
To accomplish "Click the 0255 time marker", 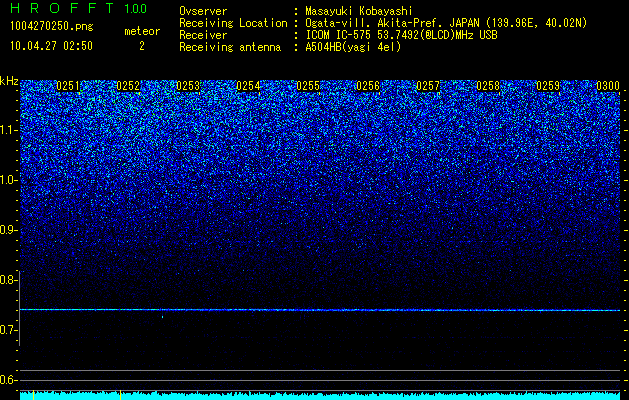I will click(308, 86).
